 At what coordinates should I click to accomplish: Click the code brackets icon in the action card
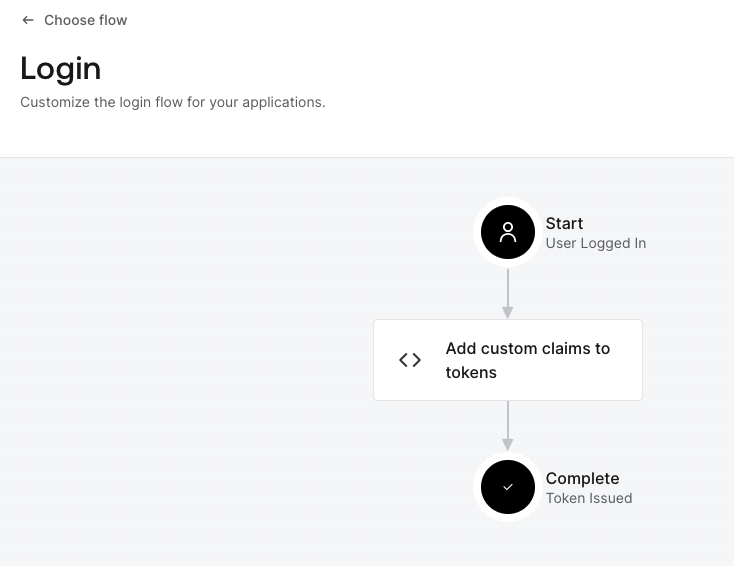pos(410,360)
